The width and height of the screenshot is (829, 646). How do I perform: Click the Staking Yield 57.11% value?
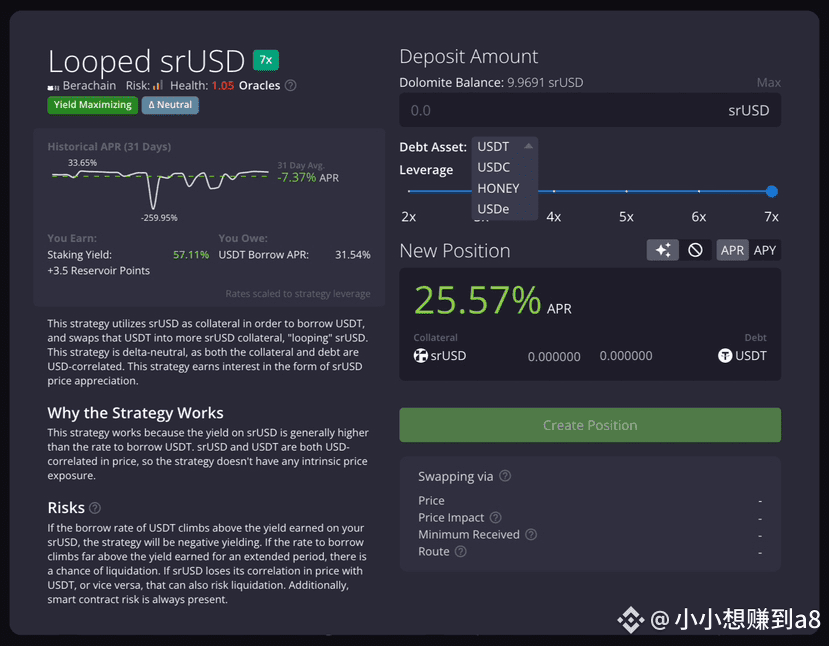pos(191,254)
